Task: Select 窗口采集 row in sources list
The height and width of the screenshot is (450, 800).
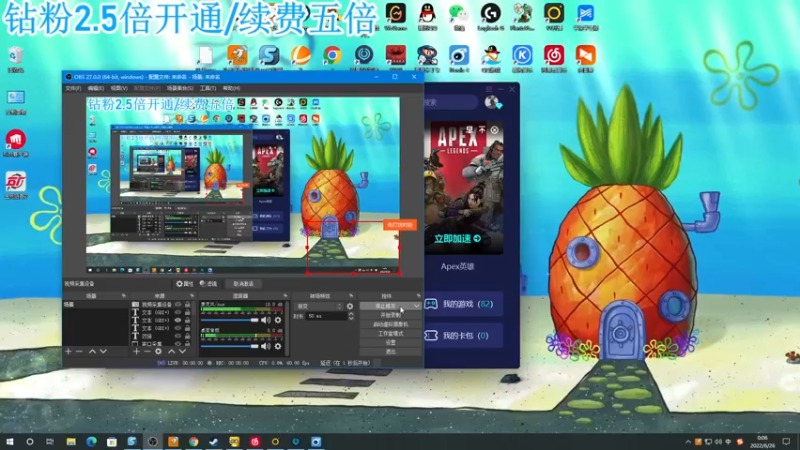Action: tap(162, 344)
